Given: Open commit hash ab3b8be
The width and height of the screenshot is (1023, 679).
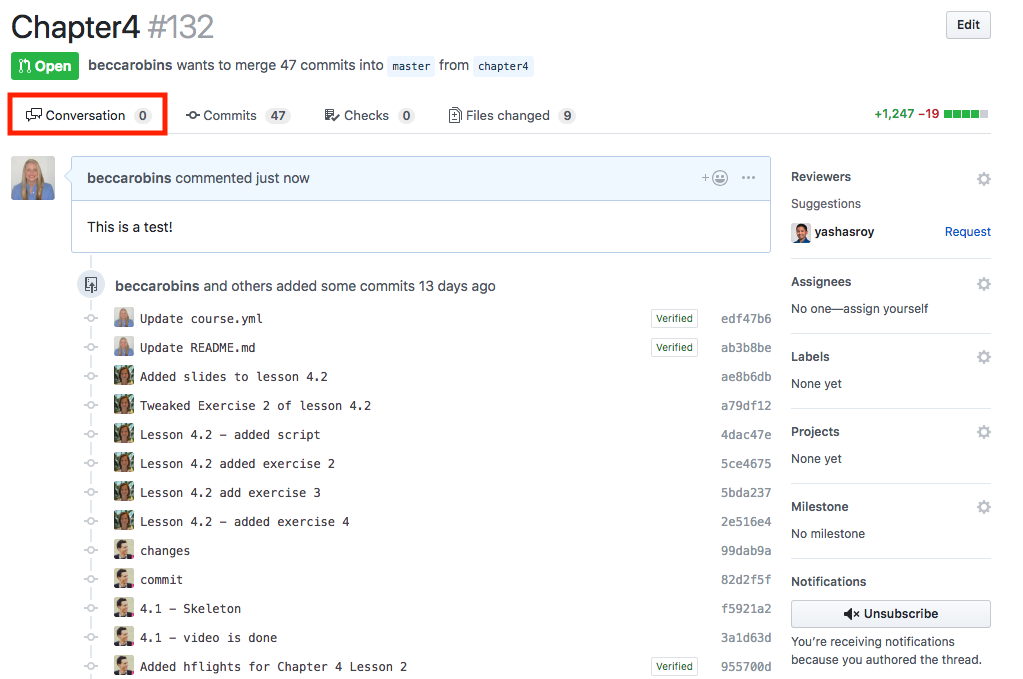Looking at the screenshot, I should click(746, 348).
